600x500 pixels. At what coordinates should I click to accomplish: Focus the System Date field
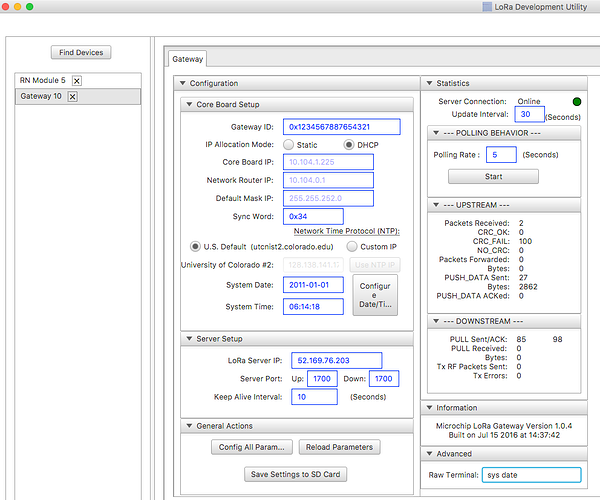click(313, 285)
